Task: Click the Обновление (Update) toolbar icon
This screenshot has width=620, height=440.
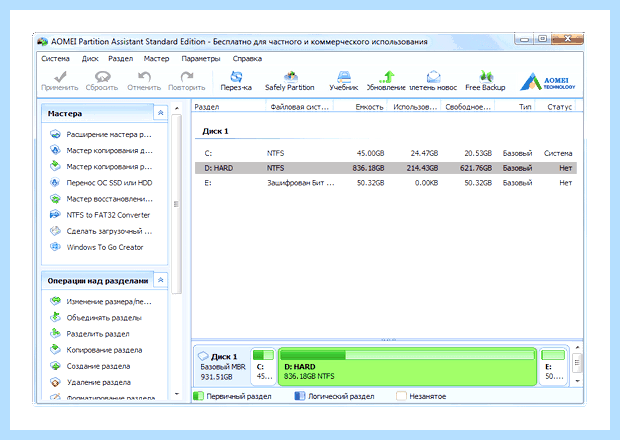Action: point(386,76)
